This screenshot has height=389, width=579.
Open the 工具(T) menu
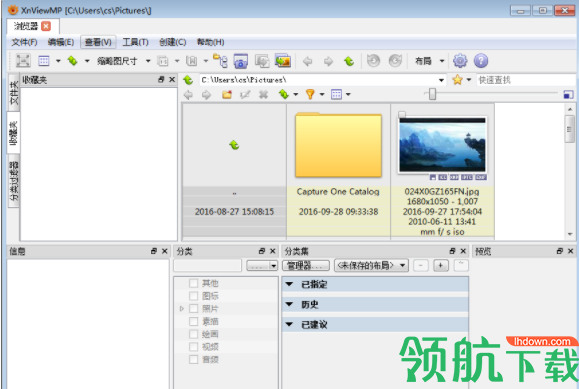(x=136, y=42)
